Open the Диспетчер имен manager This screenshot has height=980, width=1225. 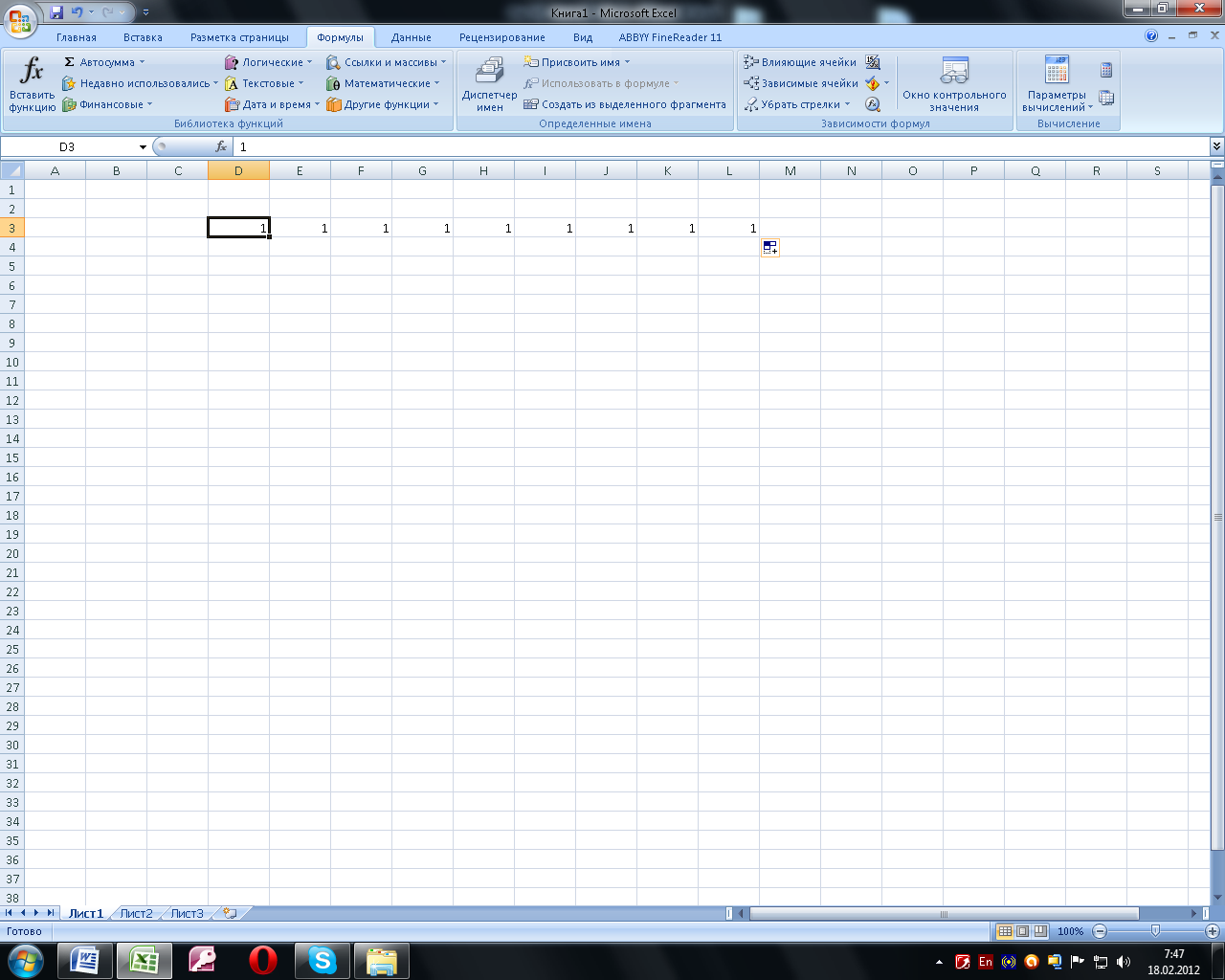489,84
